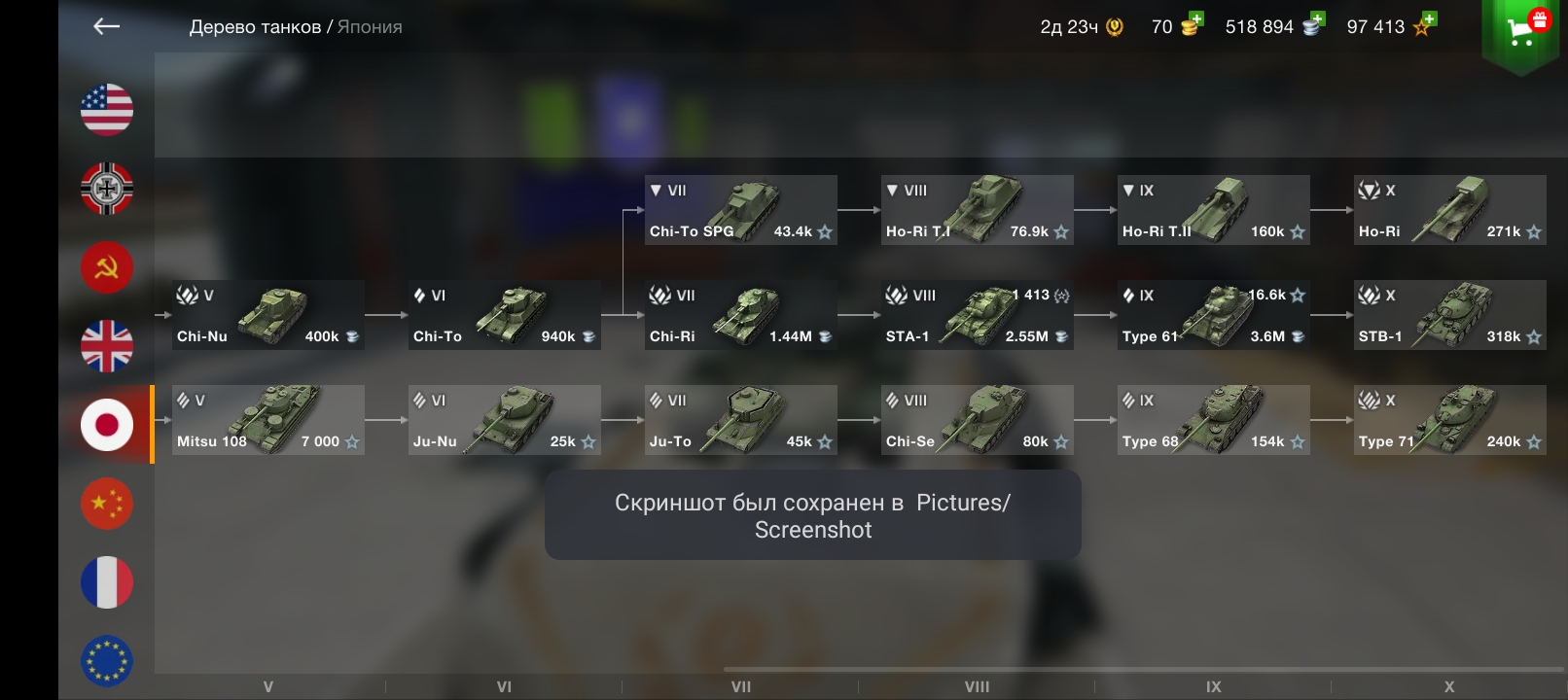Select the France flag nation
Image resolution: width=1568 pixels, height=700 pixels.
tap(107, 582)
